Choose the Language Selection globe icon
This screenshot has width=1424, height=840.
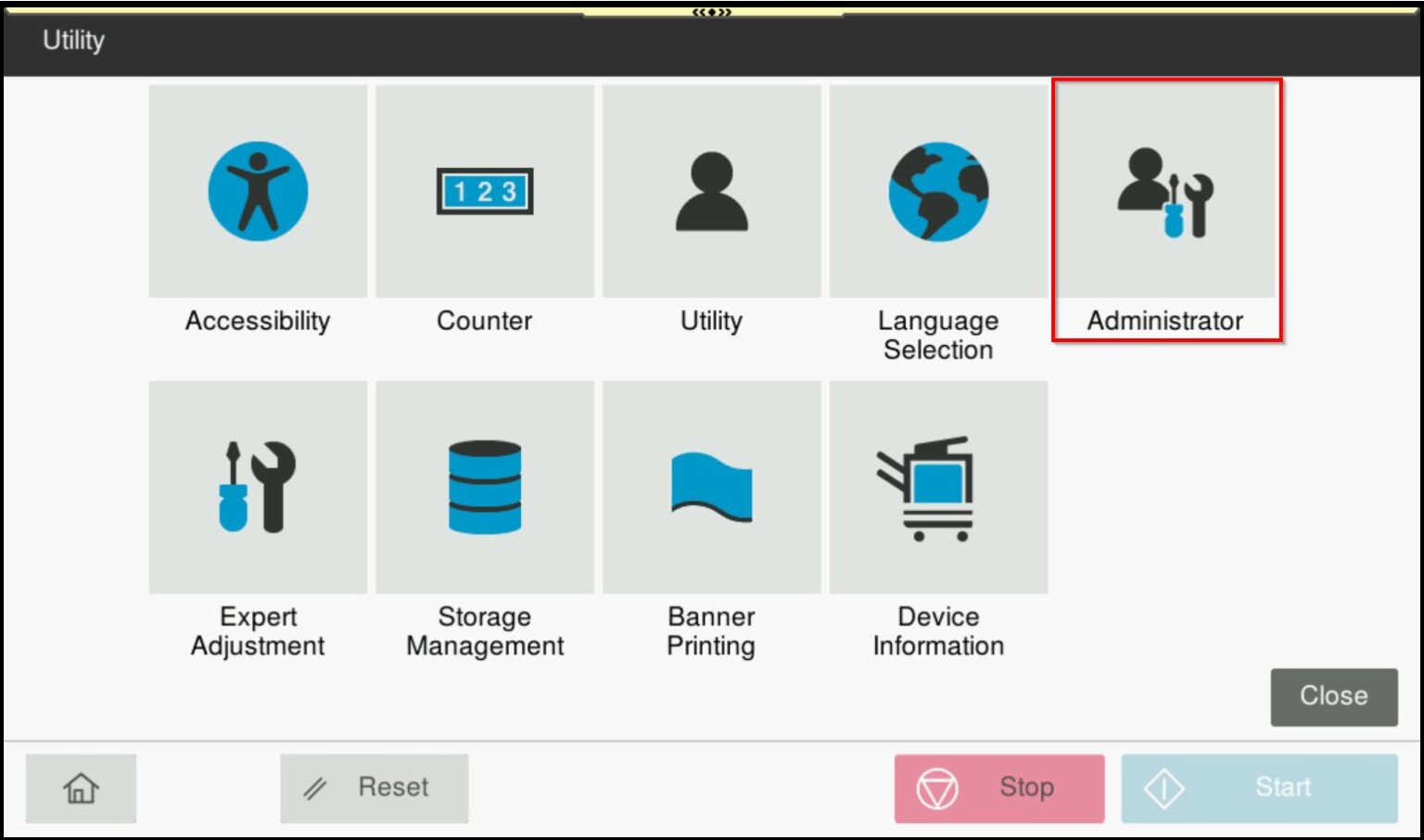click(x=937, y=190)
